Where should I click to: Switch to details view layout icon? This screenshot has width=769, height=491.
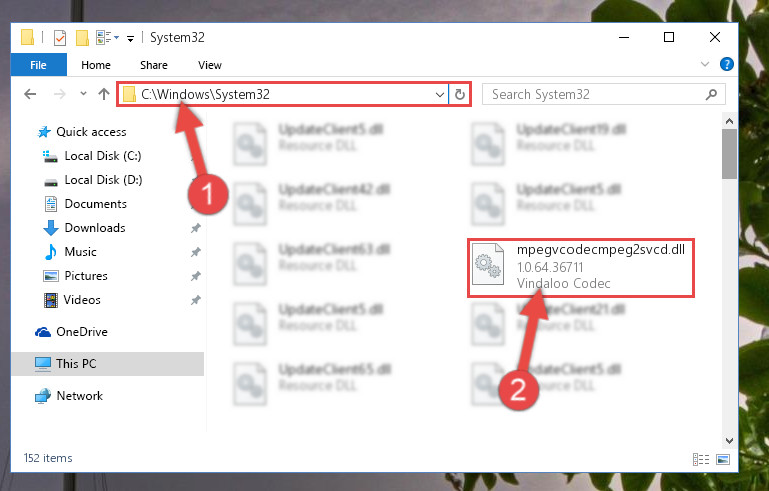pyautogui.click(x=700, y=459)
